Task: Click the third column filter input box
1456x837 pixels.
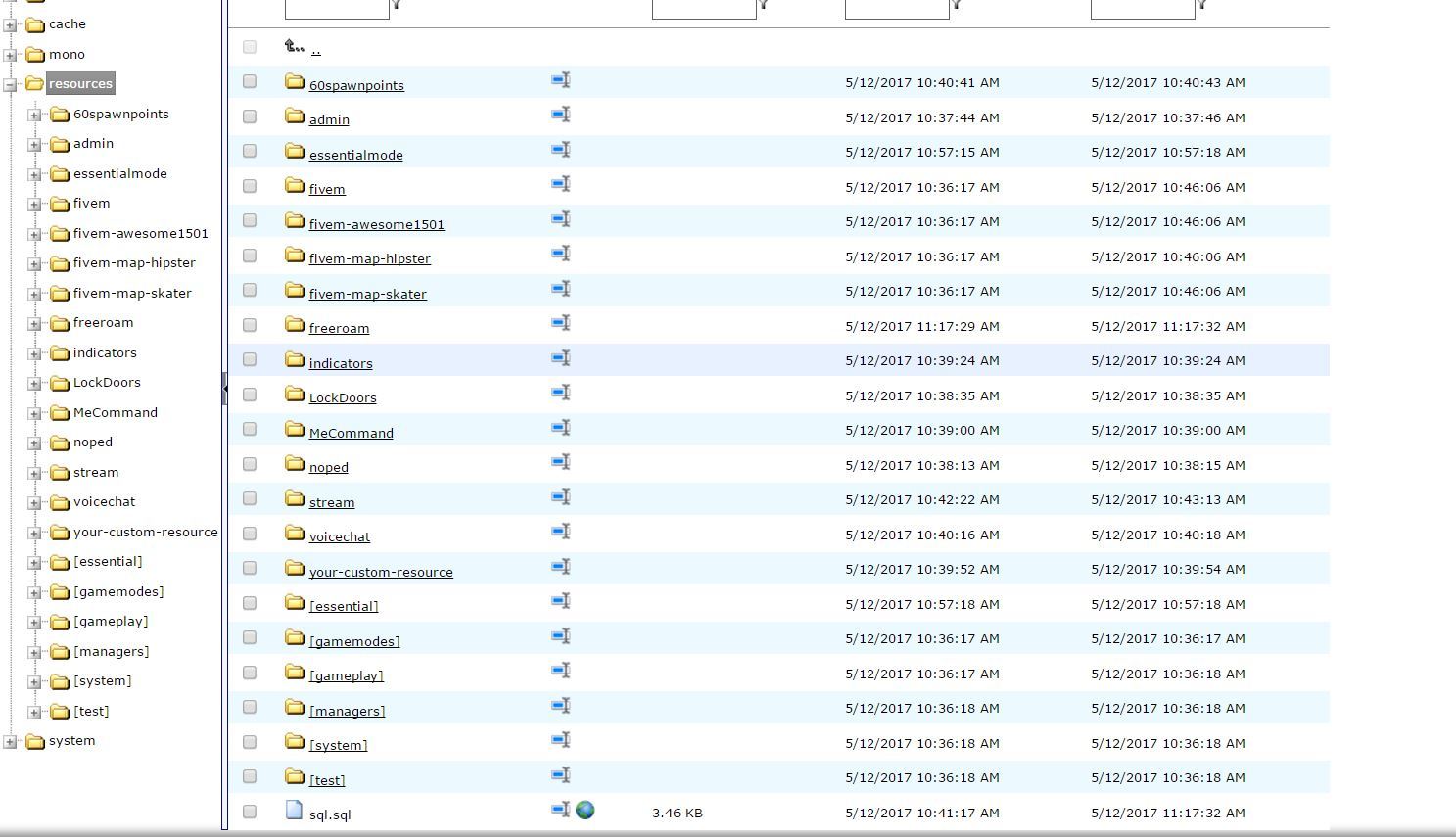Action: click(x=896, y=9)
